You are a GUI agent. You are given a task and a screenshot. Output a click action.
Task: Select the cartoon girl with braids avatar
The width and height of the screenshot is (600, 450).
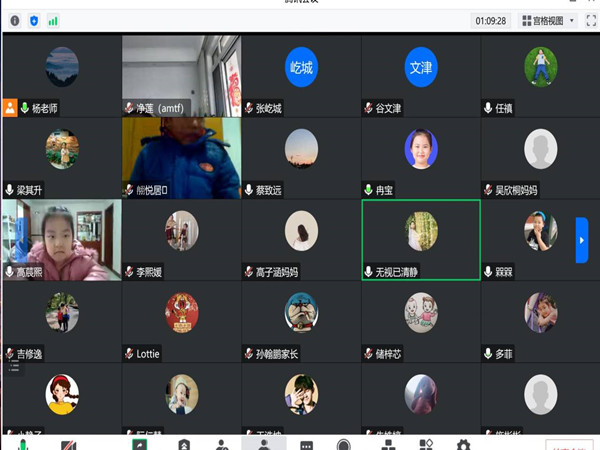tap(62, 395)
